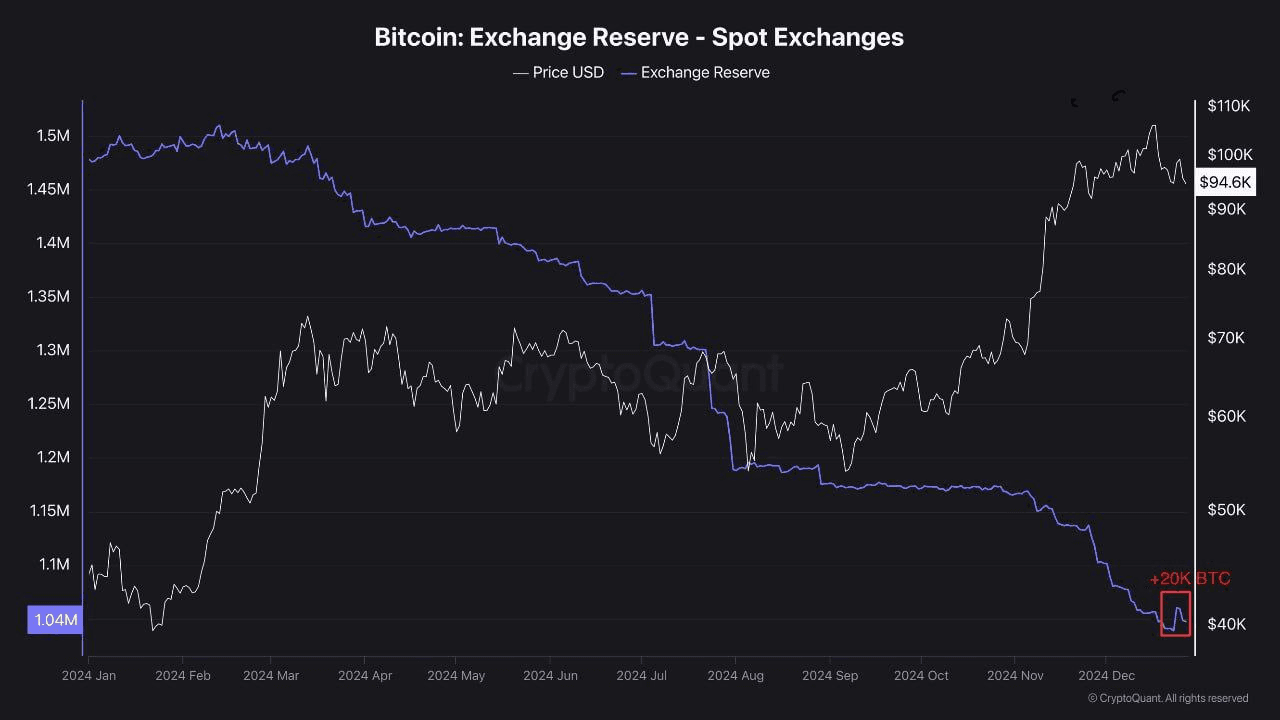Image resolution: width=1280 pixels, height=720 pixels.
Task: Toggle the Price USD legend series
Action: coord(568,72)
